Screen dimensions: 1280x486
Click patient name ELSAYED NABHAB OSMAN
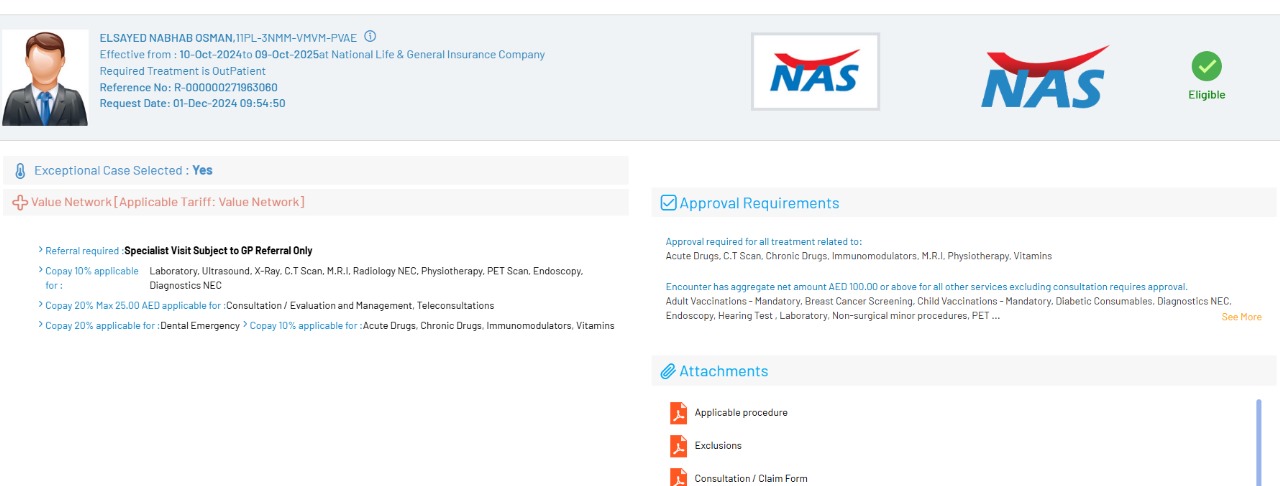click(x=166, y=38)
